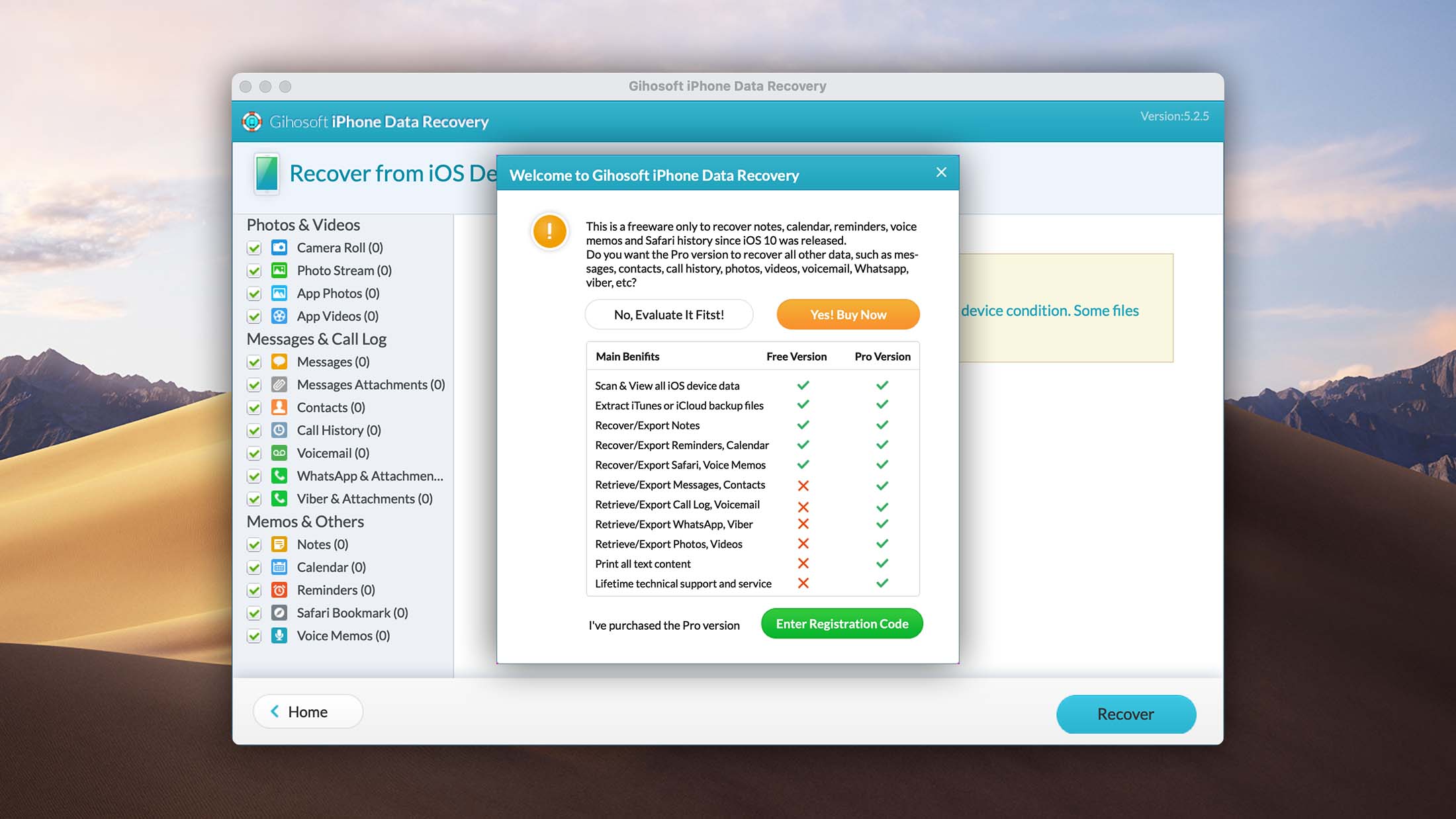Click the Version:5.2.5 label
The width and height of the screenshot is (1456, 819).
click(x=1174, y=116)
